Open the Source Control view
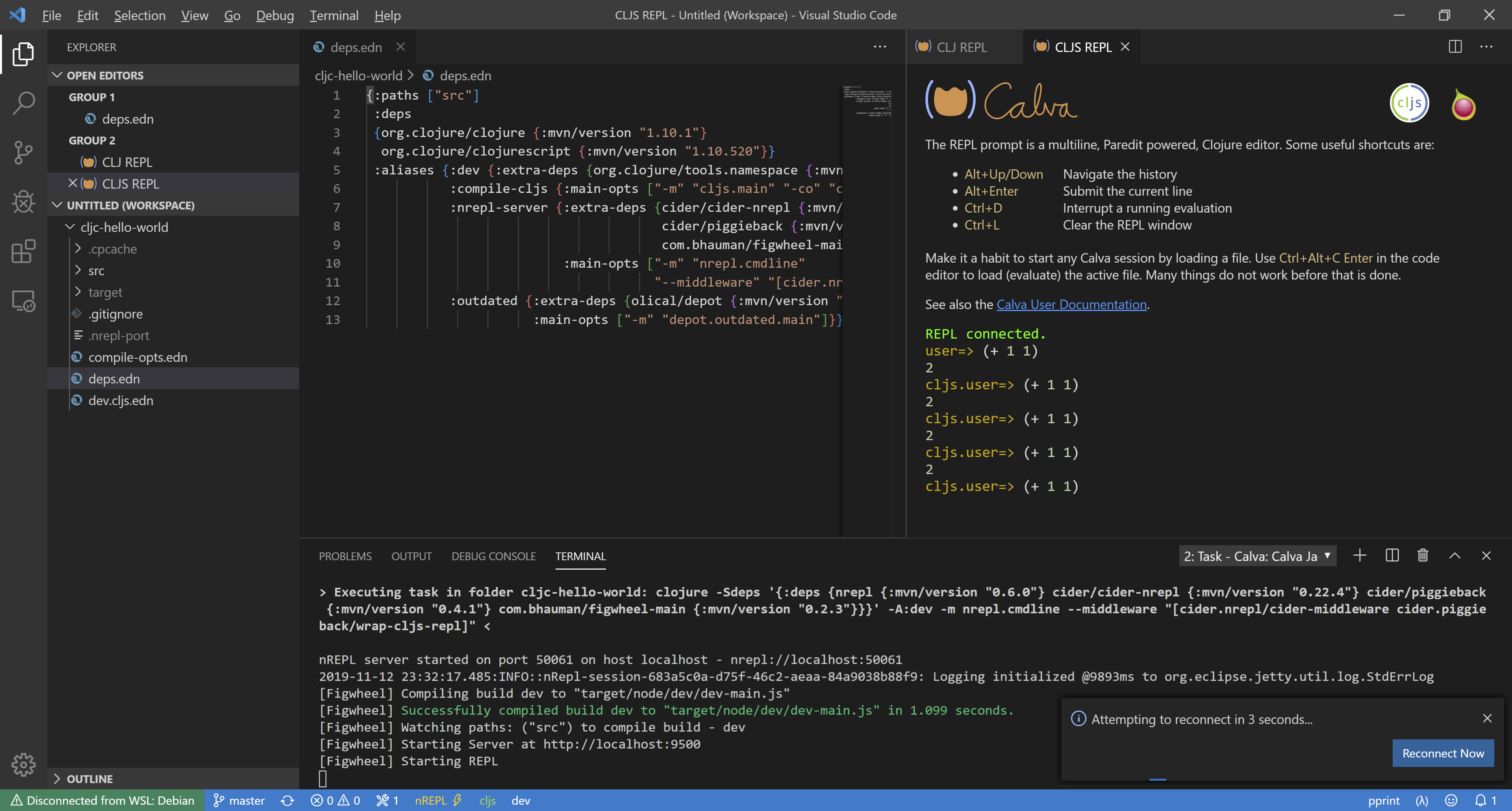 click(x=23, y=152)
